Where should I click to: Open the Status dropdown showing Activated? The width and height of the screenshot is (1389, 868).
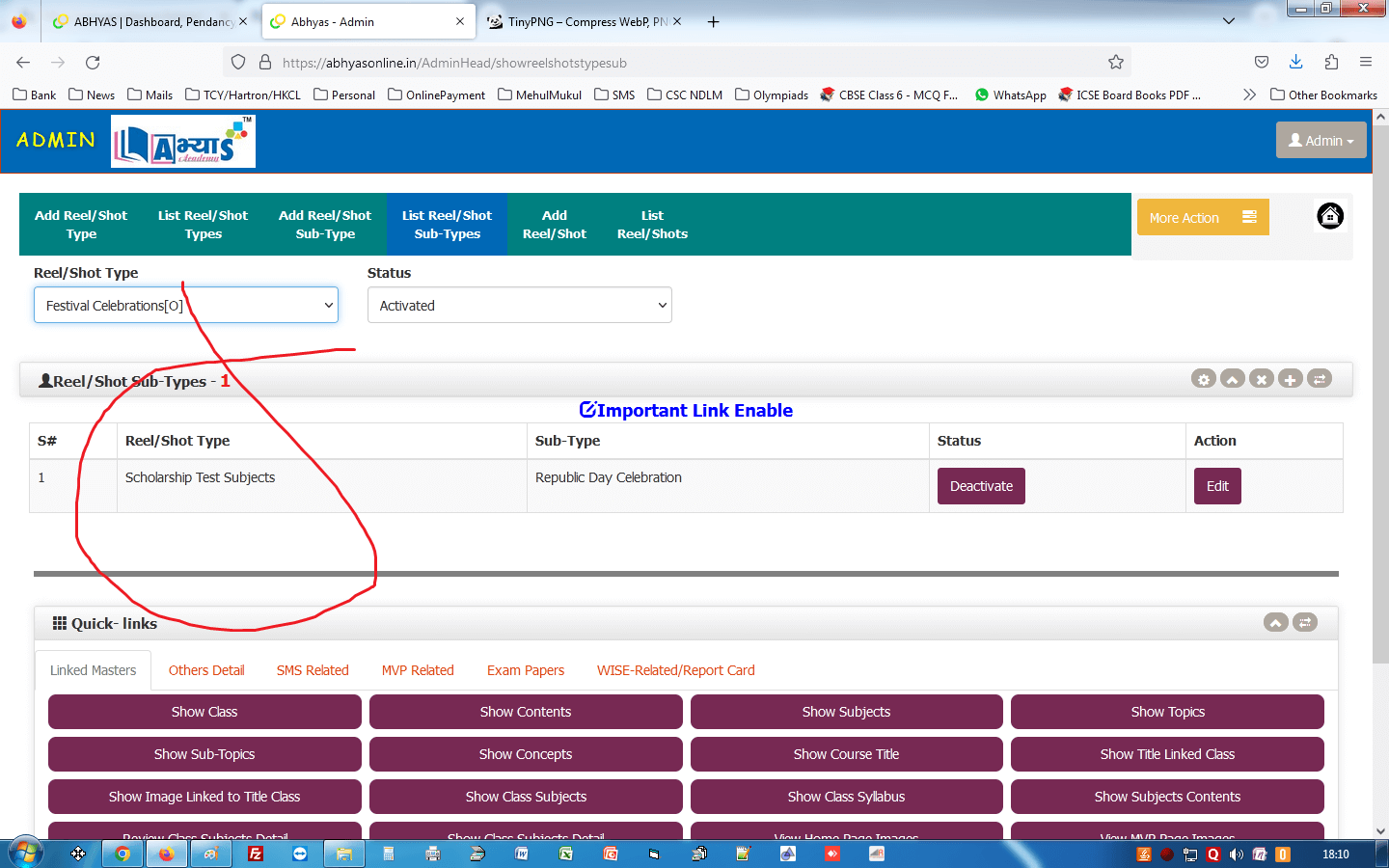point(519,306)
